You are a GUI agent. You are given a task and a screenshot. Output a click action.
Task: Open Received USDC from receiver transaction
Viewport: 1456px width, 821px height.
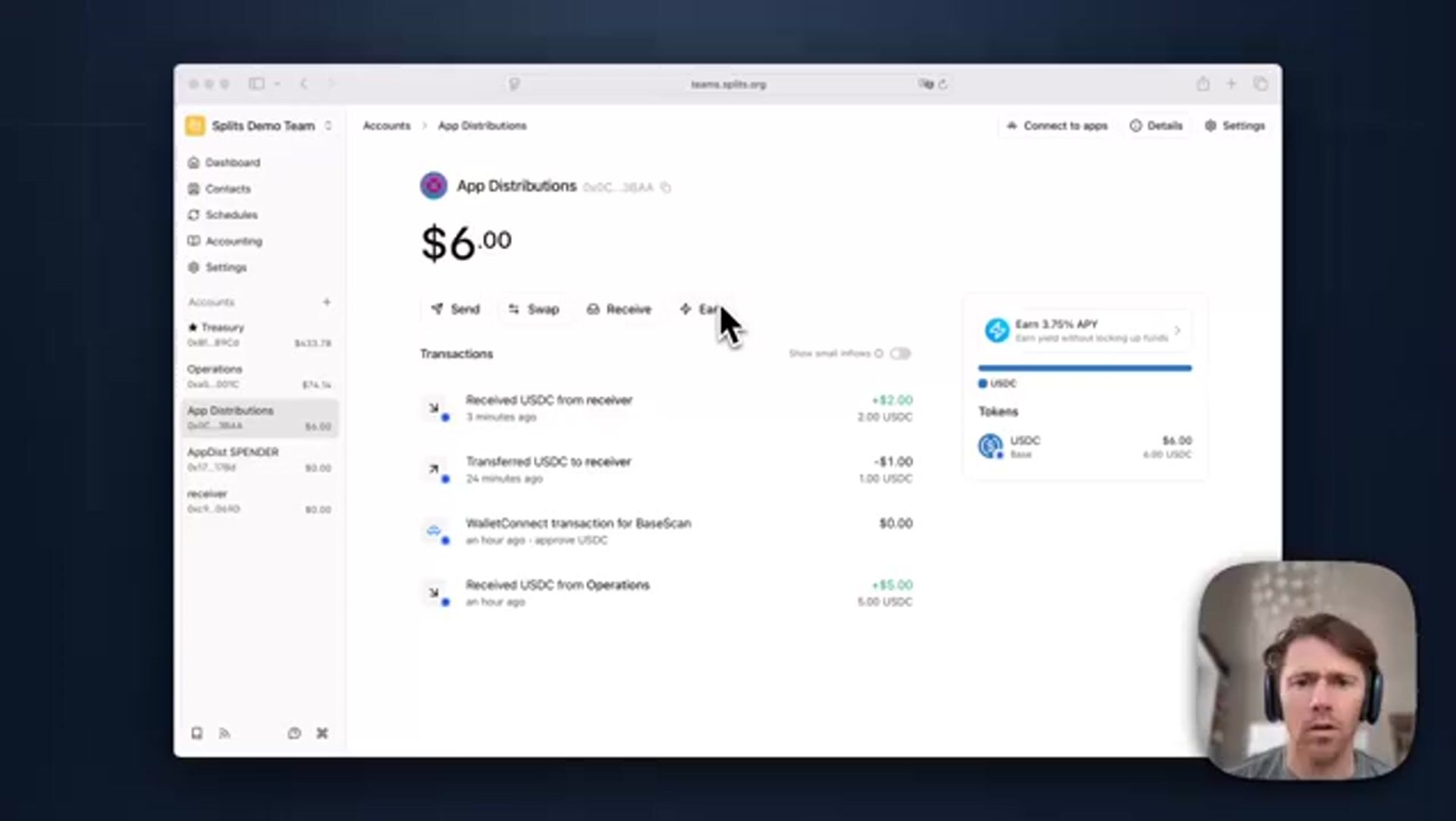[548, 400]
